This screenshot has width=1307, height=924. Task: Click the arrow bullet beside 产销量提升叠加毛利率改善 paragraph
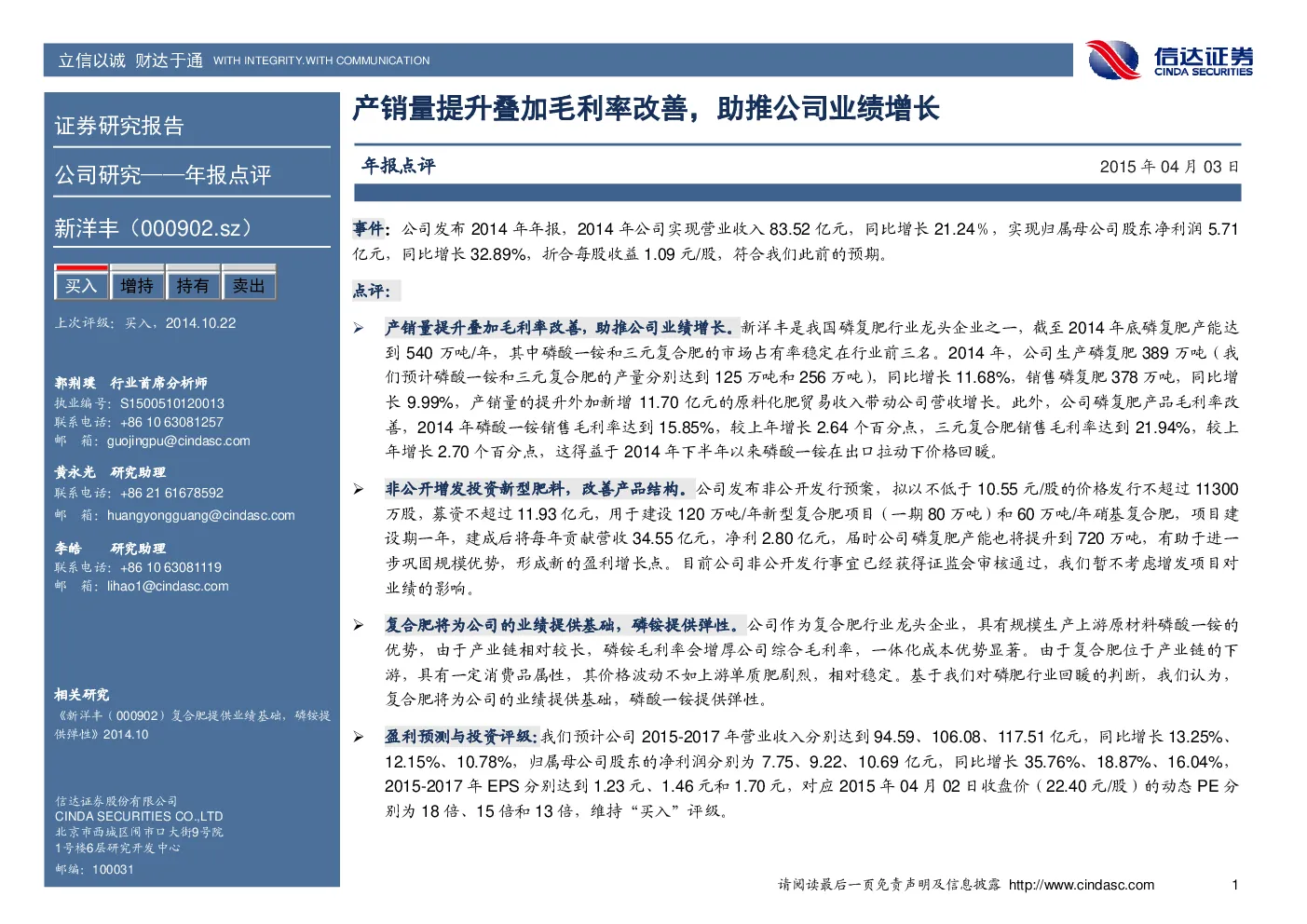[x=359, y=328]
